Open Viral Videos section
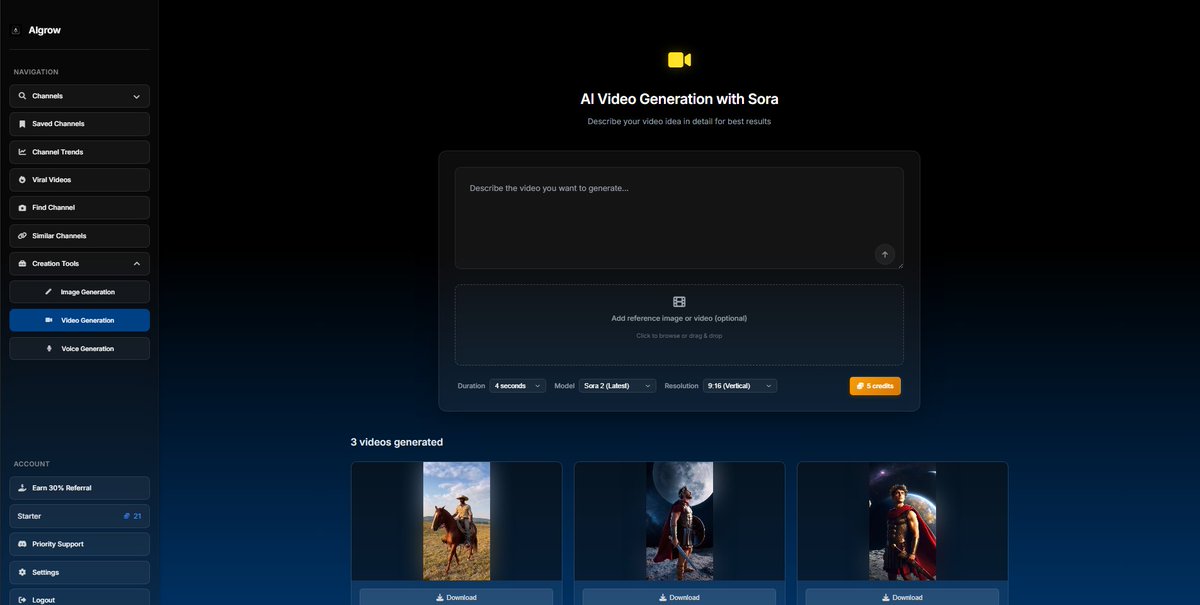Viewport: 1200px width, 605px height. click(x=80, y=180)
